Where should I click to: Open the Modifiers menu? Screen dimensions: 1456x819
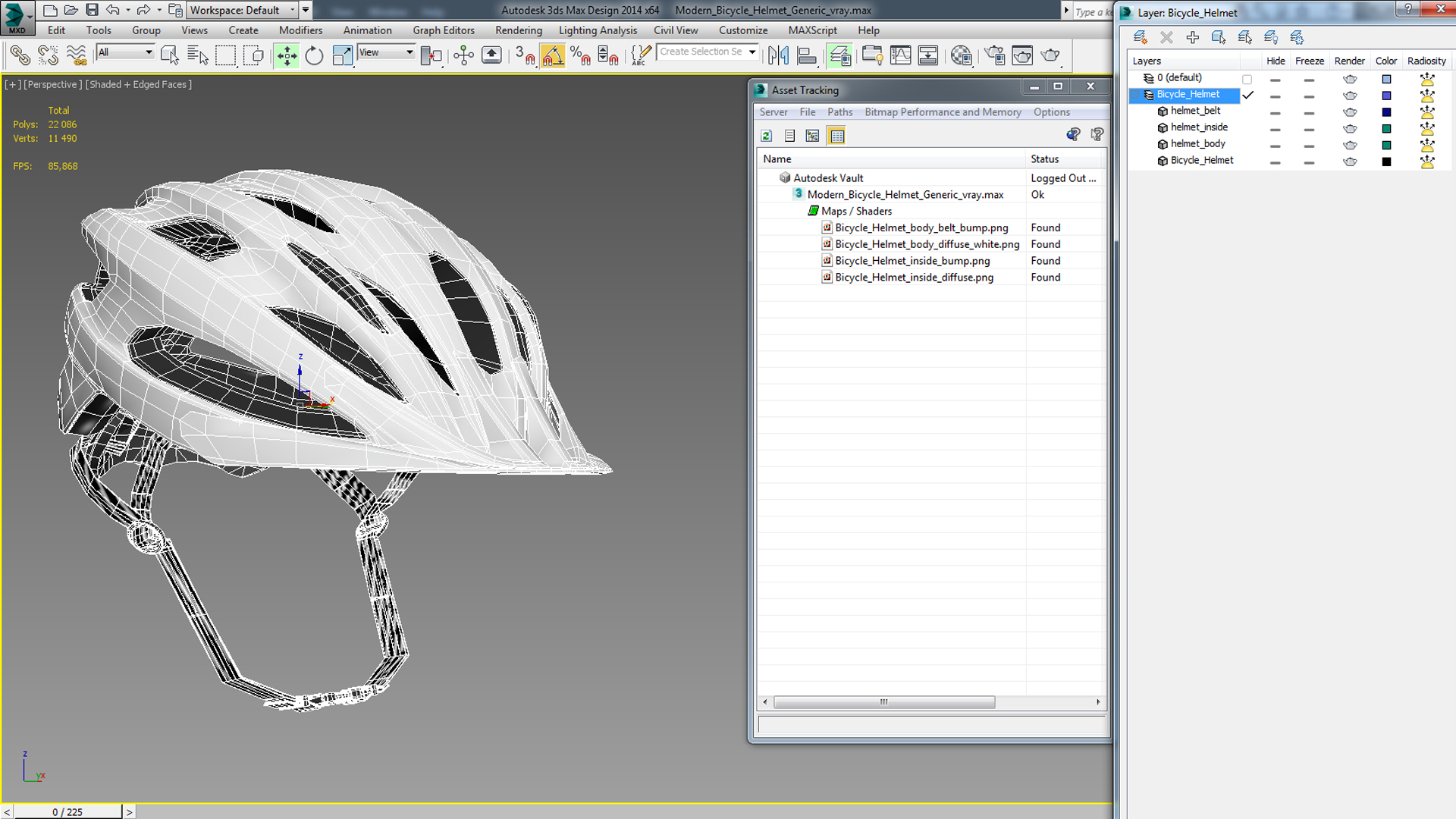(300, 30)
